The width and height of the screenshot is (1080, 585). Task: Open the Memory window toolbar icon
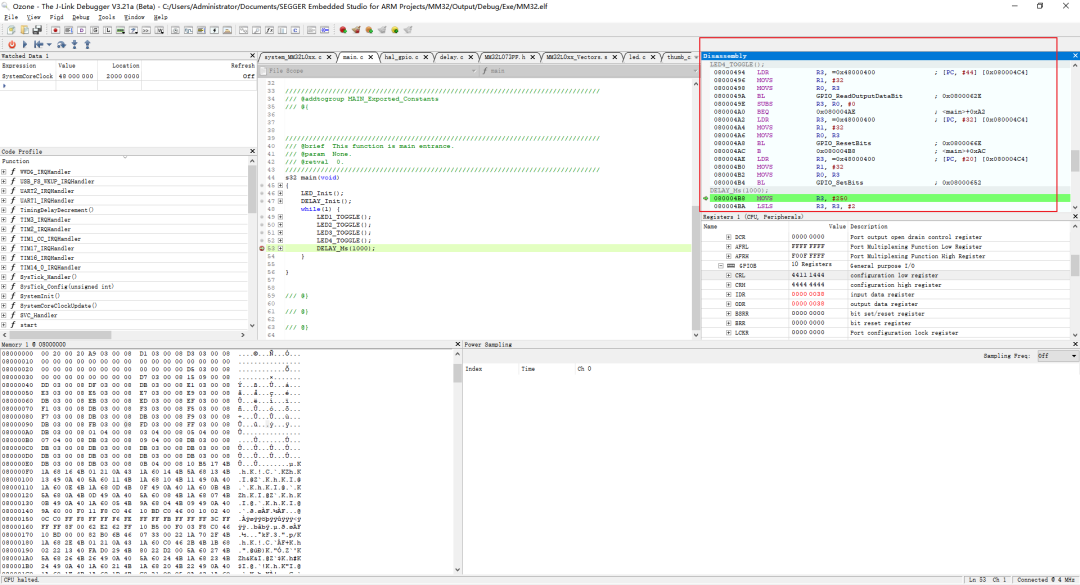[x=121, y=30]
